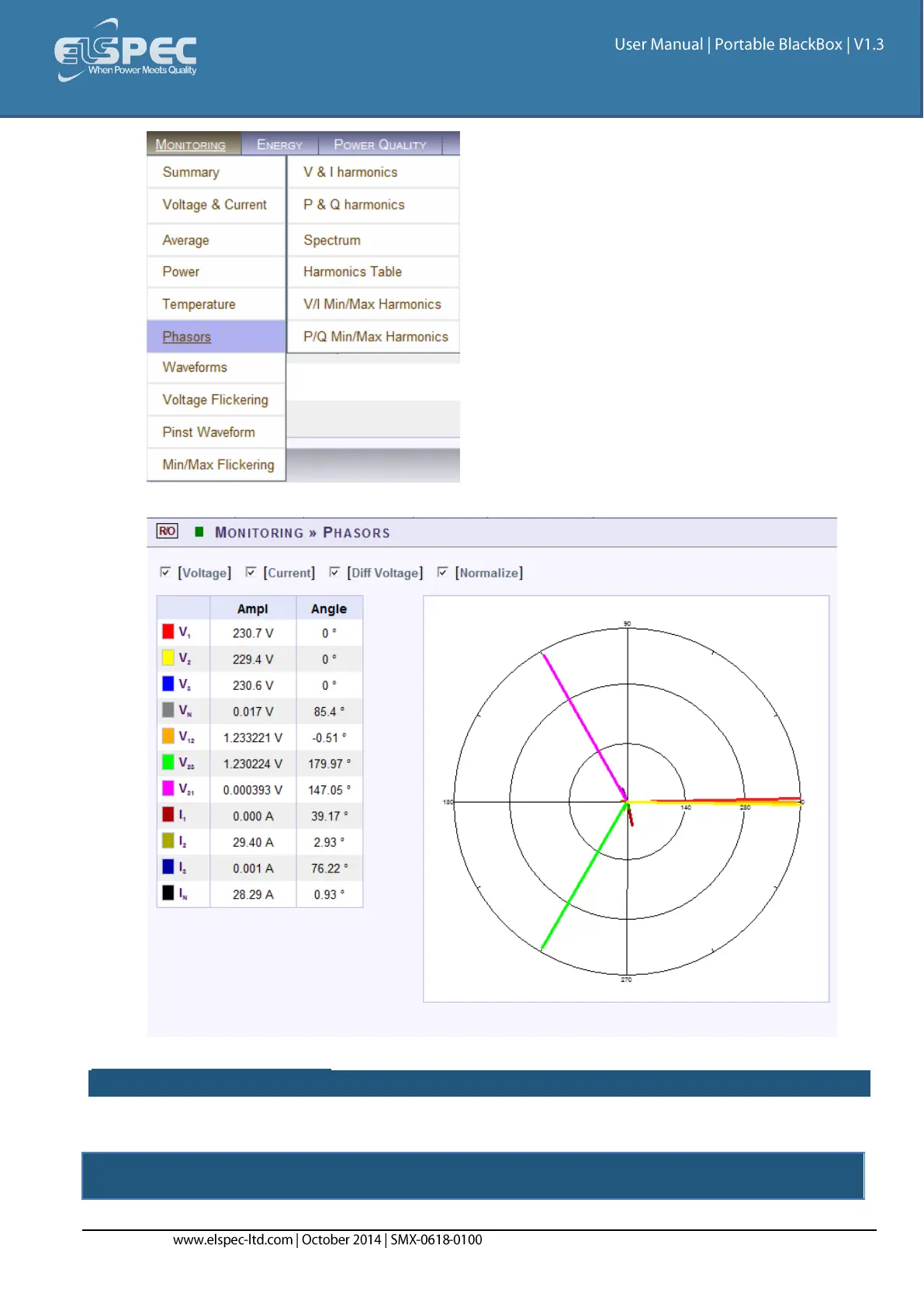Click the Elspec logo in header
The height and width of the screenshot is (1307, 924).
[126, 50]
